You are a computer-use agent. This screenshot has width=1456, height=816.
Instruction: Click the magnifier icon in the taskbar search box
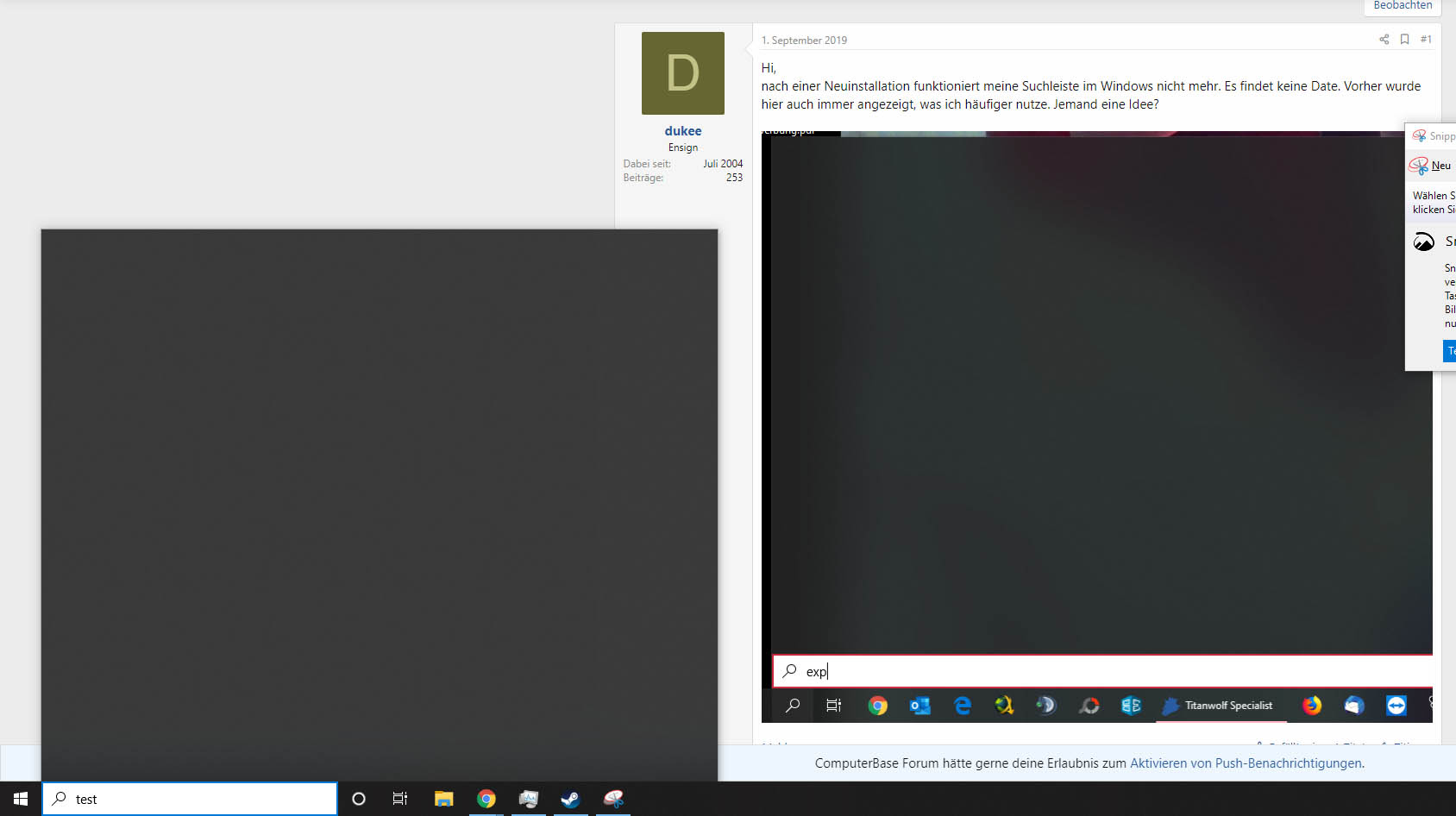point(60,799)
